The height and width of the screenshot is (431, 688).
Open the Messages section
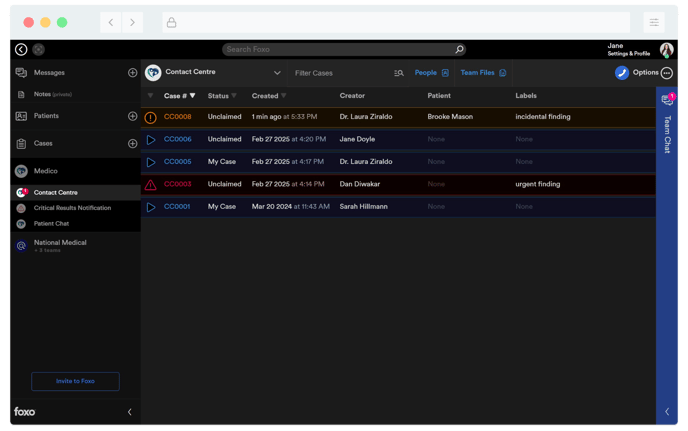49,72
